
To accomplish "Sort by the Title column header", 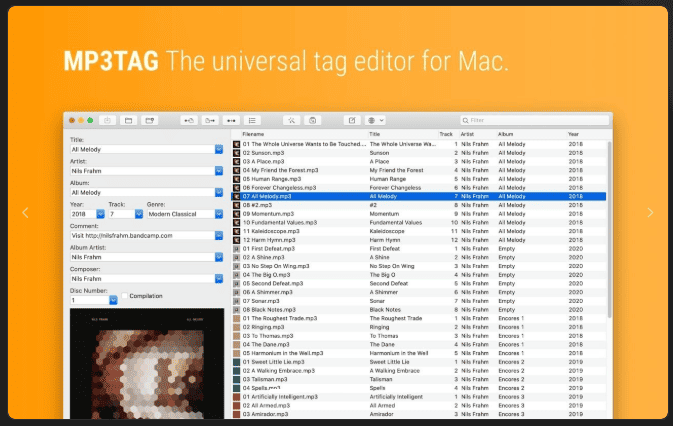I will [x=375, y=134].
